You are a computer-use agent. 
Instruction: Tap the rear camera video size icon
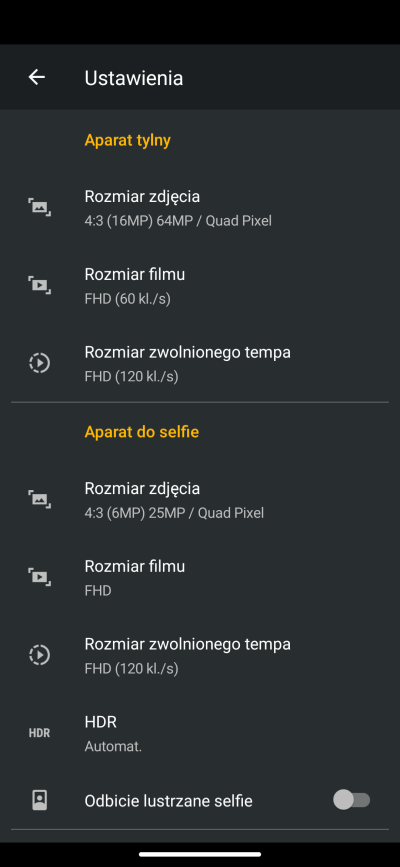pos(39,285)
